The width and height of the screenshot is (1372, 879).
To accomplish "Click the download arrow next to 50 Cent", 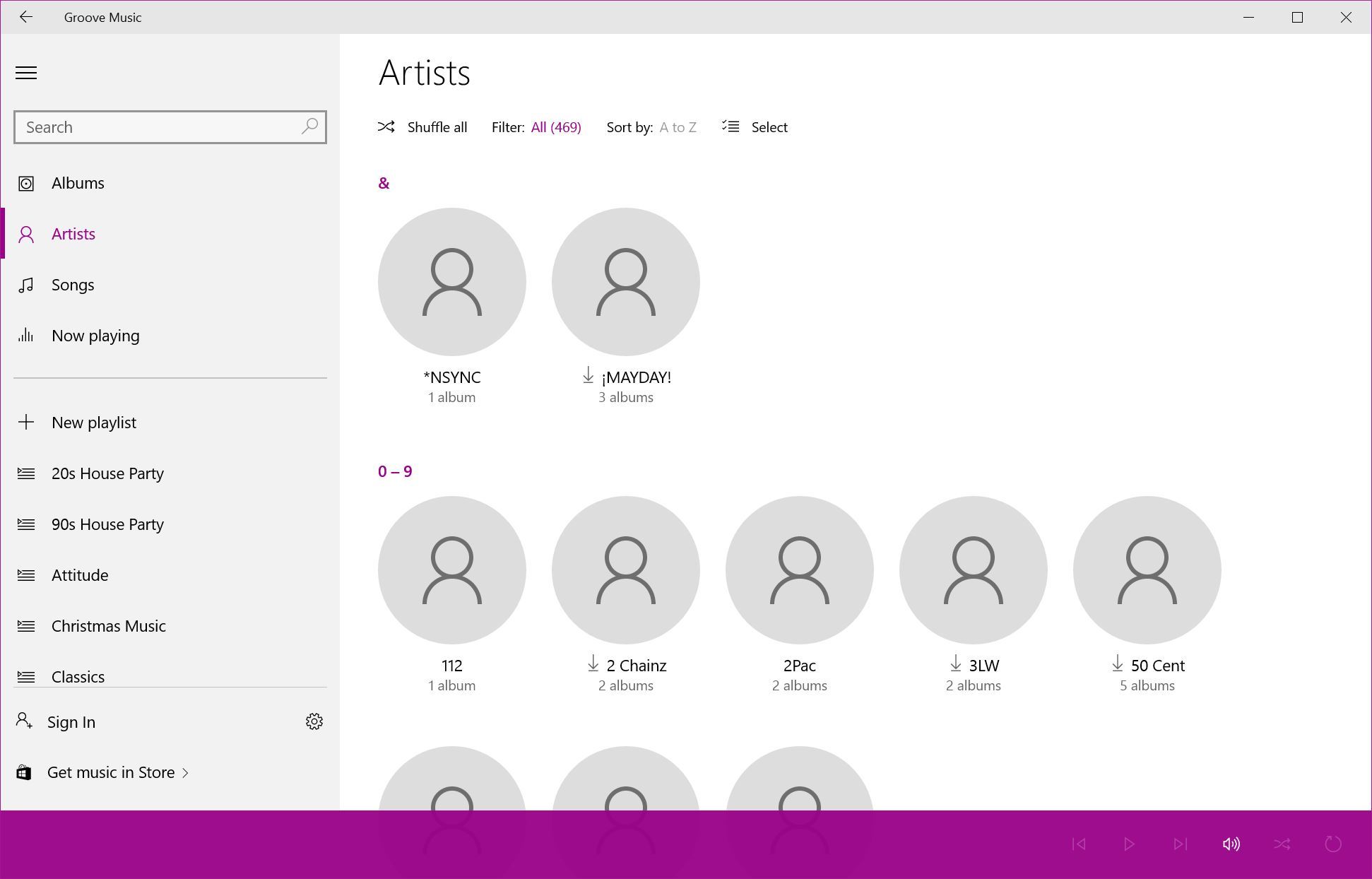I will click(1117, 664).
